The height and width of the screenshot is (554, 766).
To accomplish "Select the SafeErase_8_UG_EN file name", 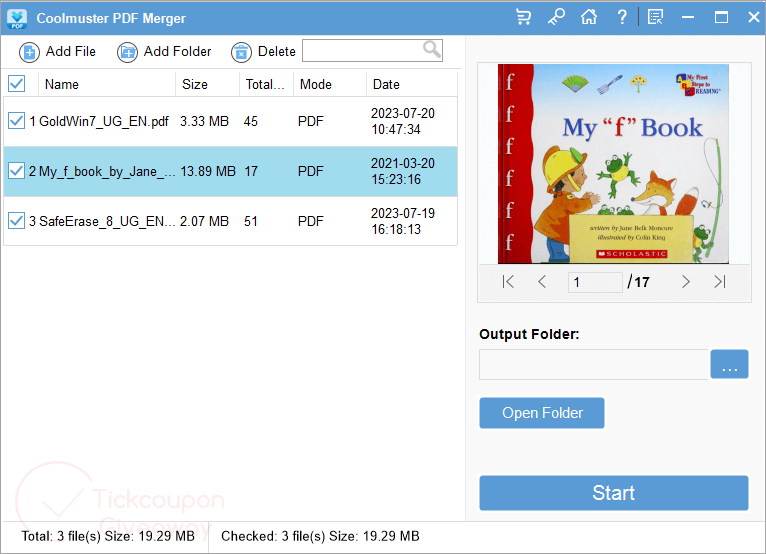I will pyautogui.click(x=106, y=221).
